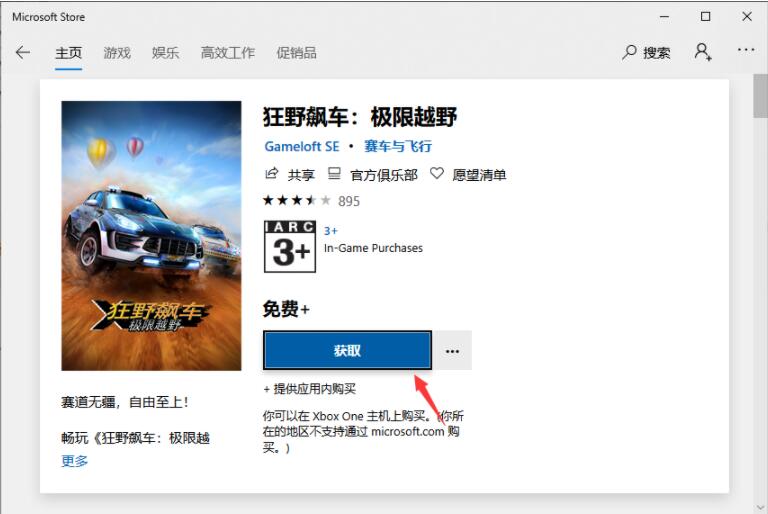Open the 赛车与飞行 category link
The width and height of the screenshot is (768, 514).
[398, 147]
